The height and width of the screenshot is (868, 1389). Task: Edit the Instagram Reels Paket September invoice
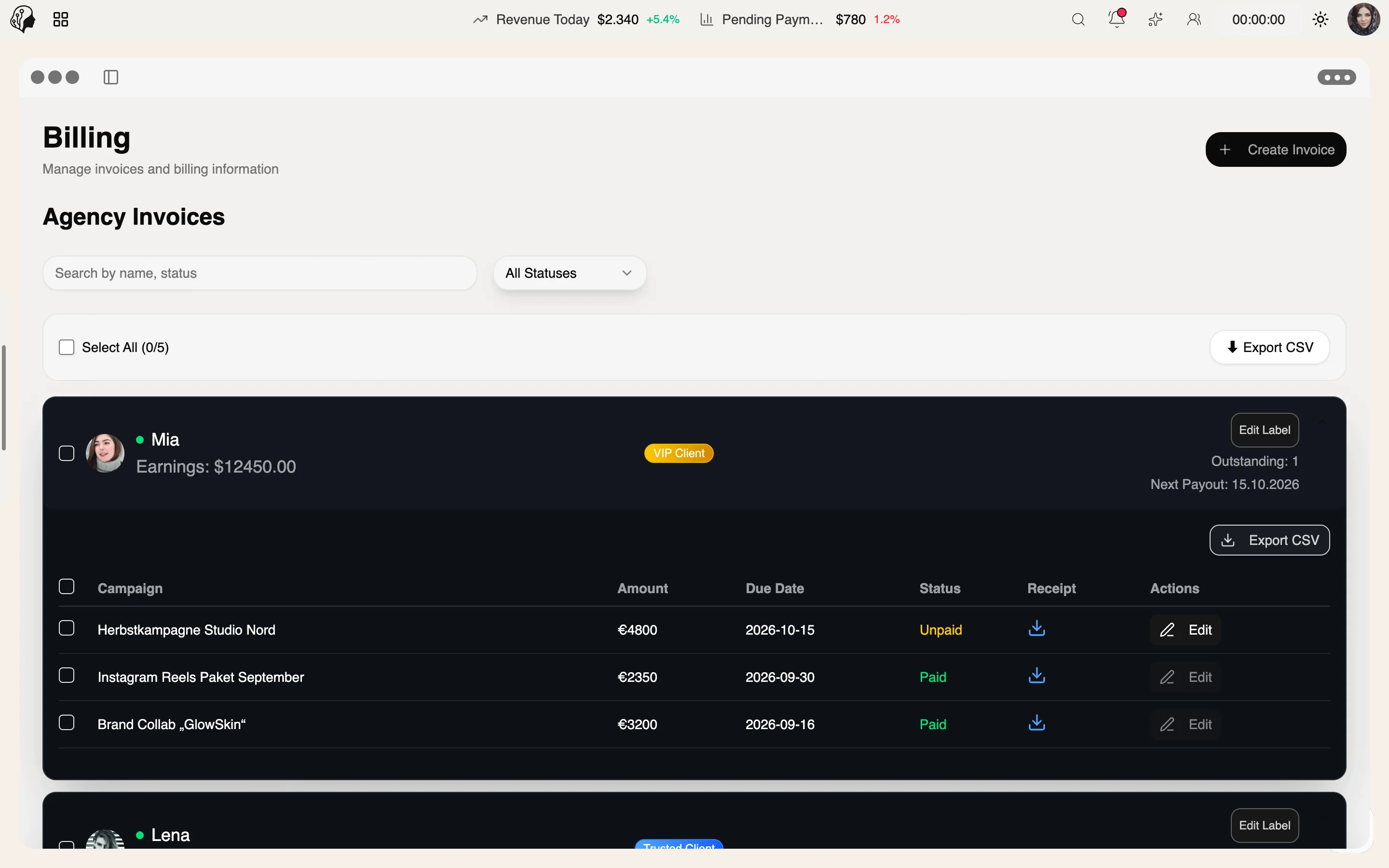pos(1185,678)
